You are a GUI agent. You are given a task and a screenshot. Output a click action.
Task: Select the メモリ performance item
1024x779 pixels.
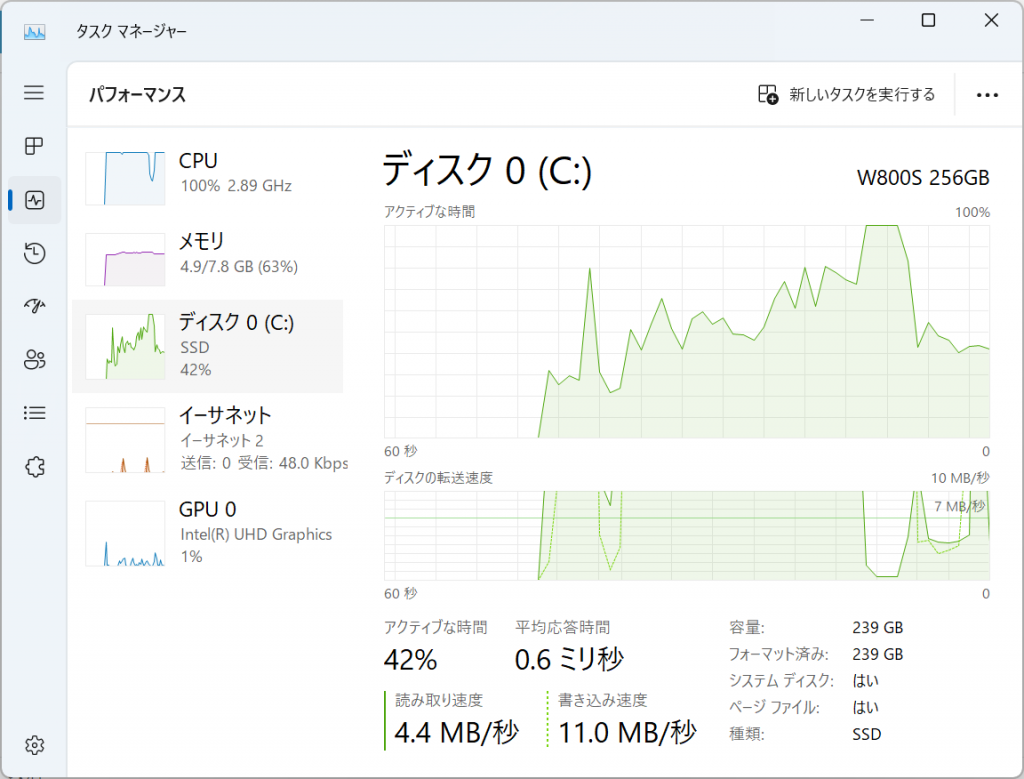208,259
